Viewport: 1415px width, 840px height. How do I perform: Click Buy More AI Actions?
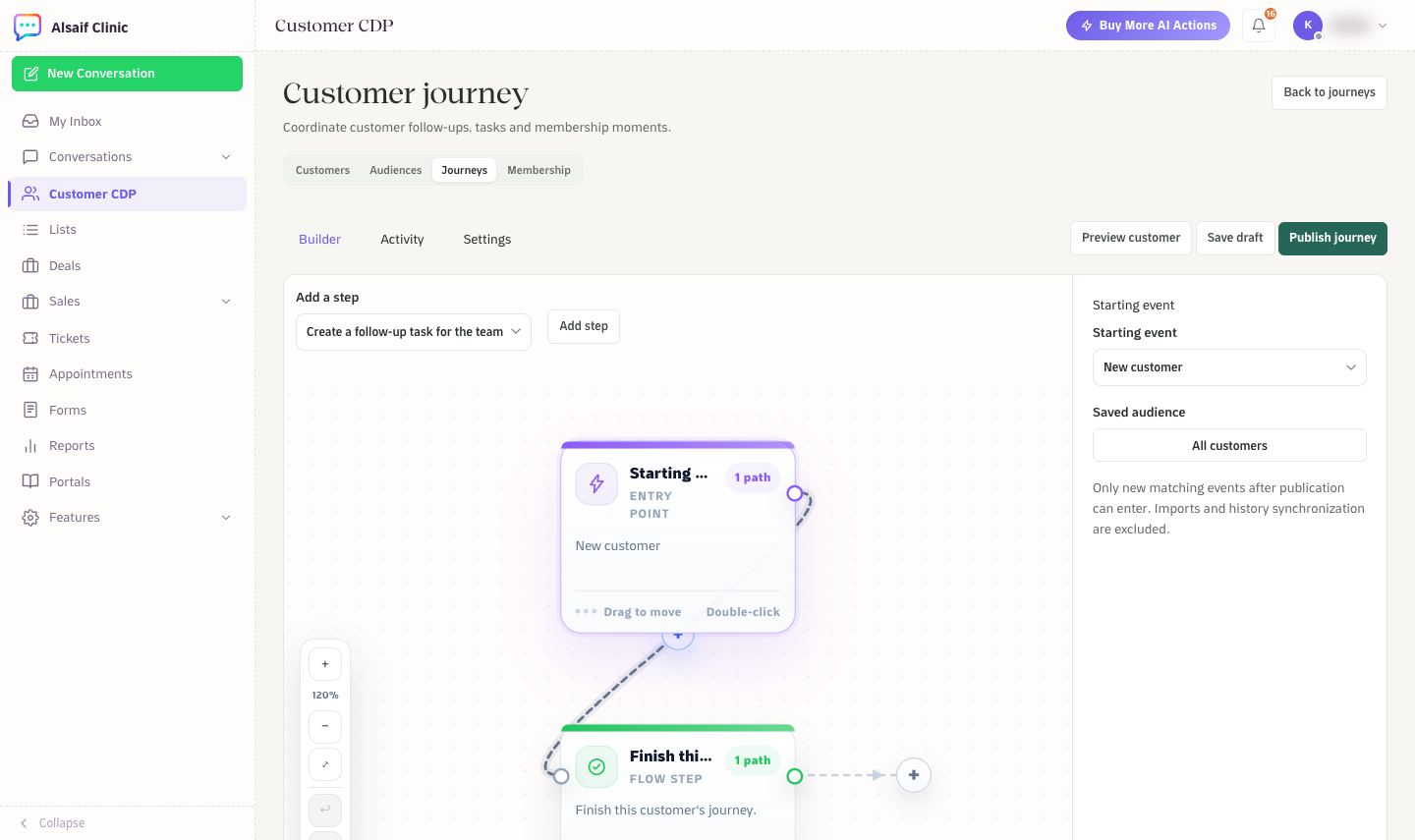point(1148,26)
